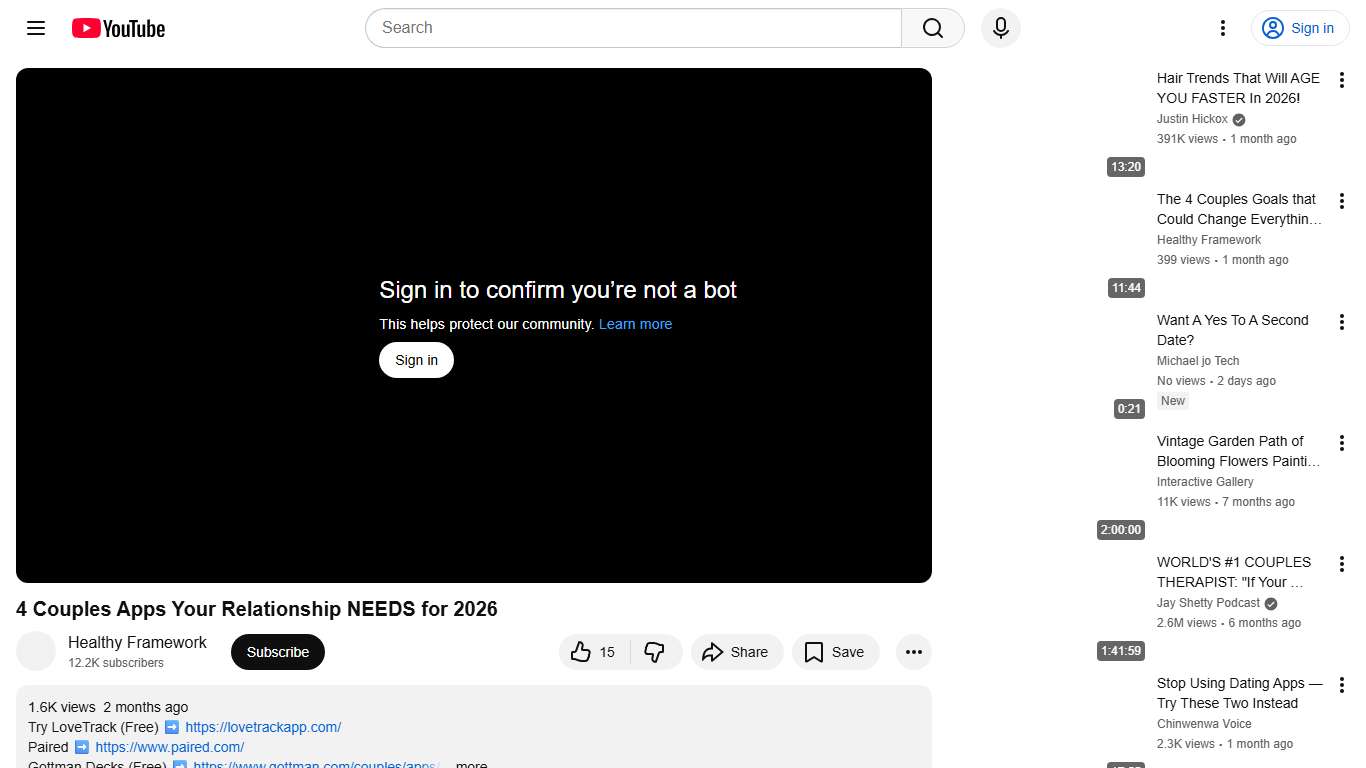Click the search magnifier icon
Viewport: 1366px width, 768px height.
coord(931,28)
